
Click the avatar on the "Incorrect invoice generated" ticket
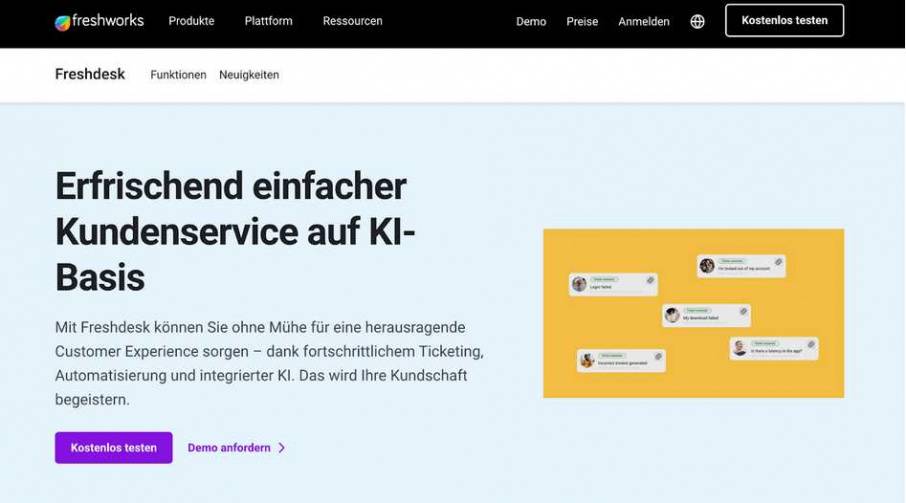[587, 360]
